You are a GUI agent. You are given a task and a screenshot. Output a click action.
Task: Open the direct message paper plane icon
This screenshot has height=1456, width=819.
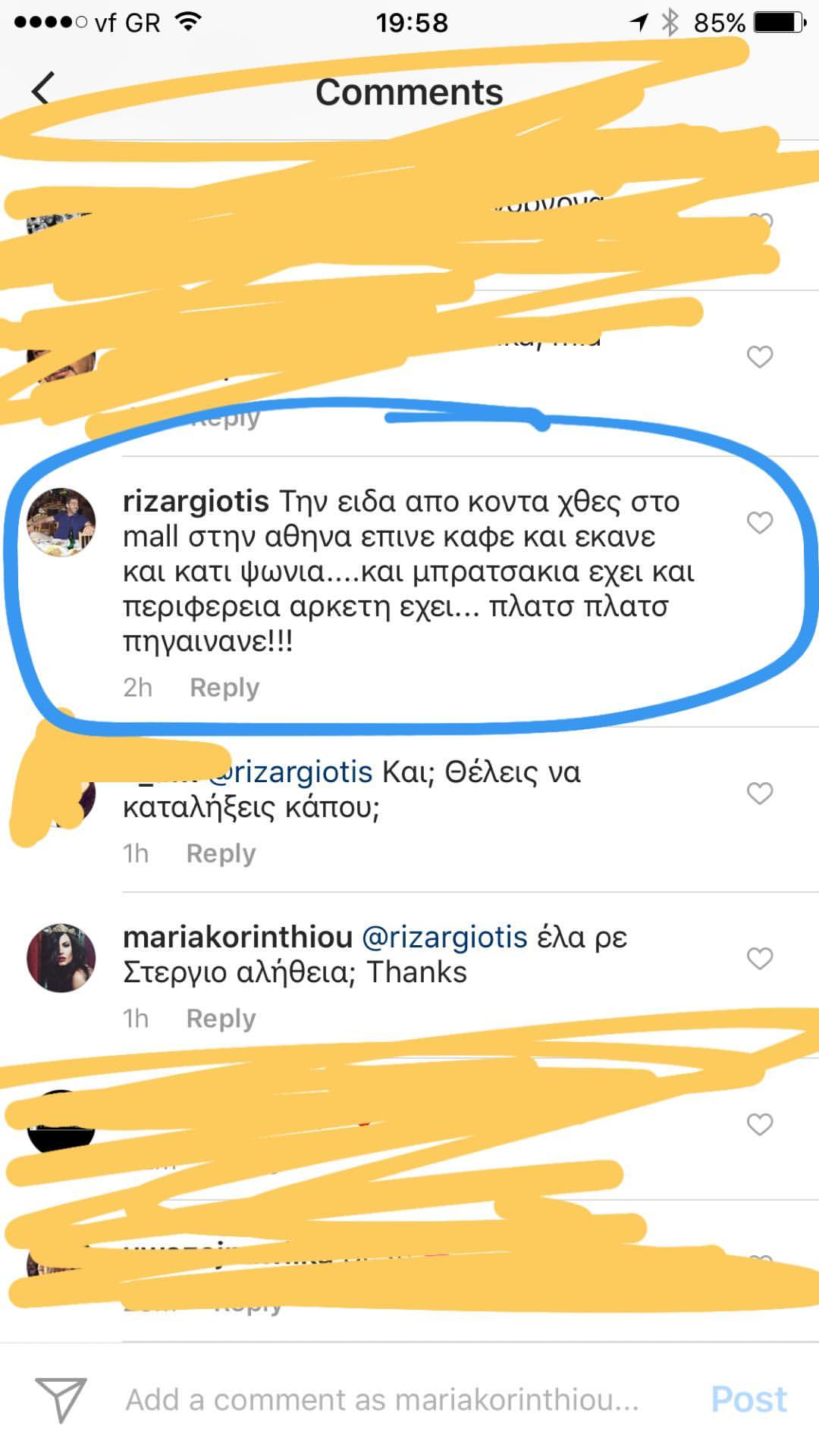(61, 1399)
